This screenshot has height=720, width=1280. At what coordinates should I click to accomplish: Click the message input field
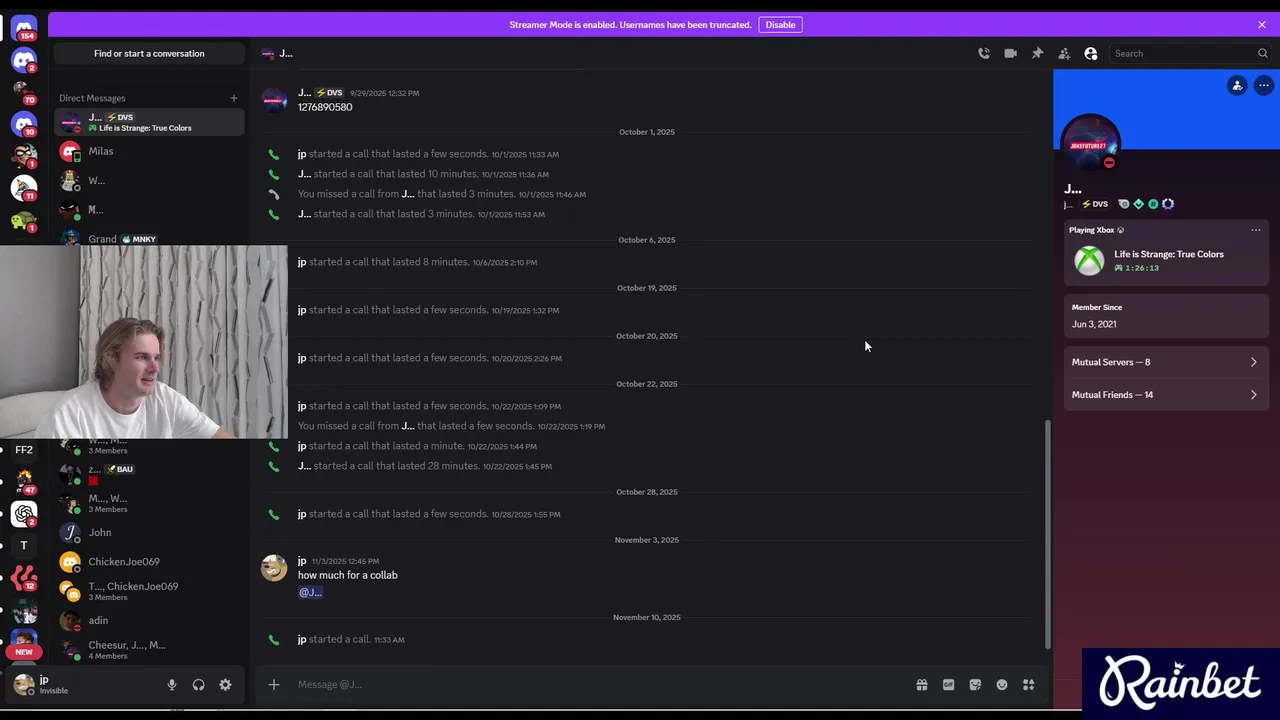(600, 685)
